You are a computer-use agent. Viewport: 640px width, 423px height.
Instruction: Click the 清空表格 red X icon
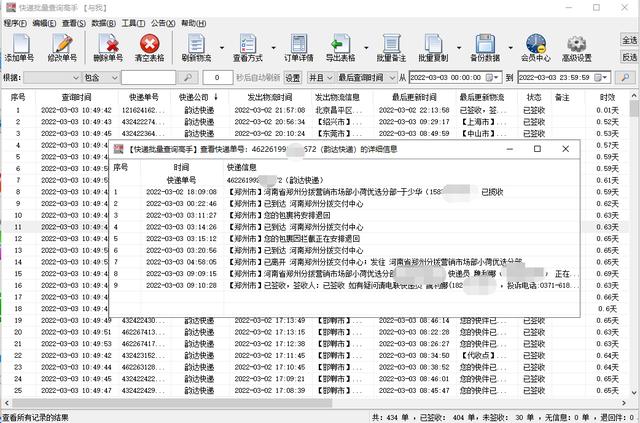(x=149, y=44)
